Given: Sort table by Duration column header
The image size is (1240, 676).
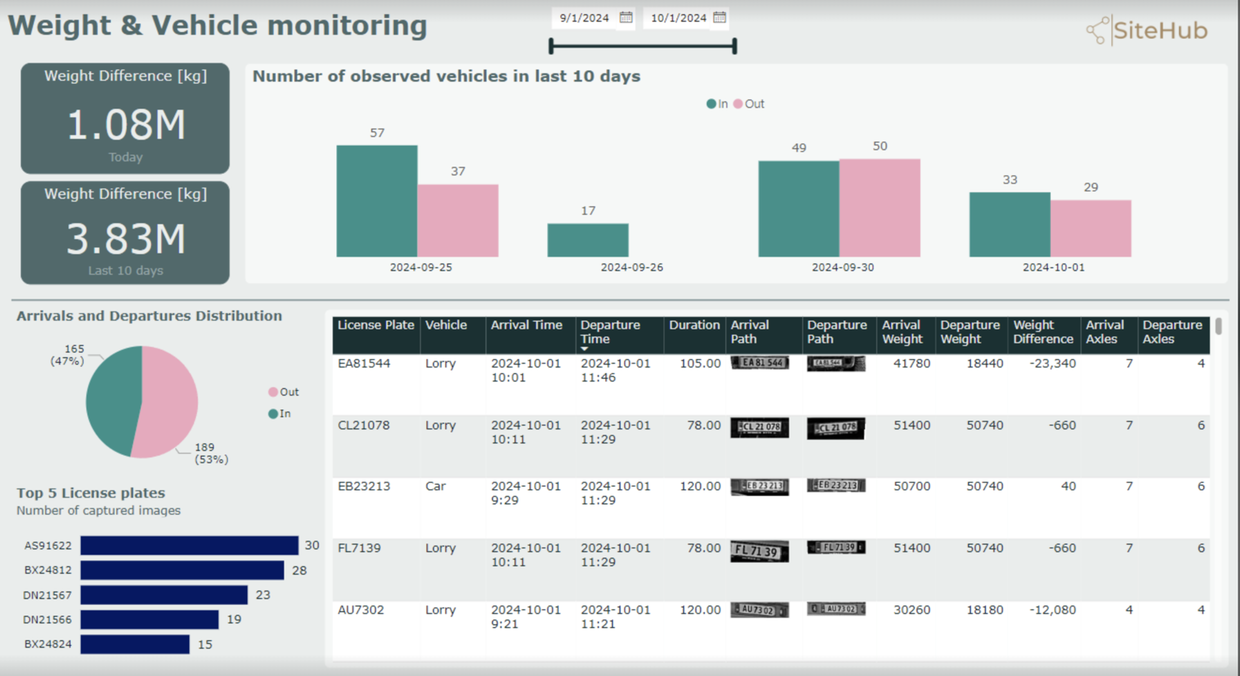Looking at the screenshot, I should pyautogui.click(x=694, y=325).
